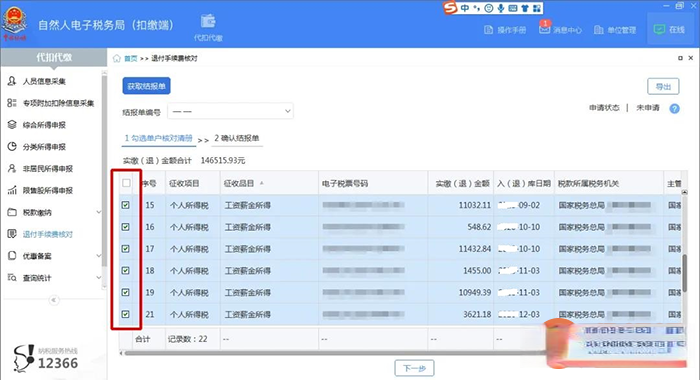The height and width of the screenshot is (380, 700).
Task: Click the blue help question mark icon
Action: pos(675,109)
